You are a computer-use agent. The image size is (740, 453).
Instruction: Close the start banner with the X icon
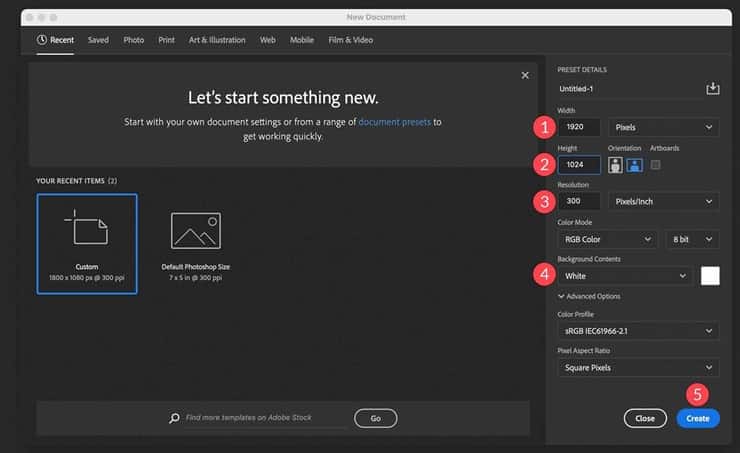coord(525,75)
